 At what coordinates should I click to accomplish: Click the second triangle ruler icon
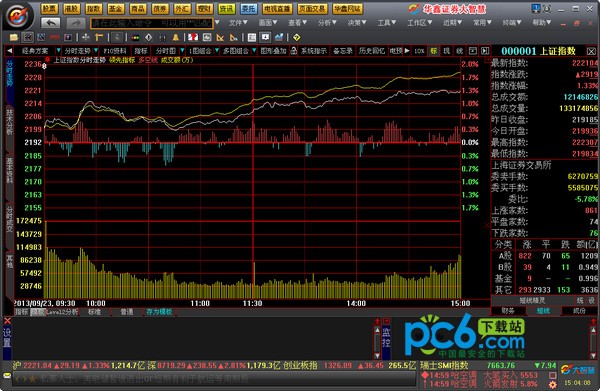pyautogui.click(x=233, y=37)
